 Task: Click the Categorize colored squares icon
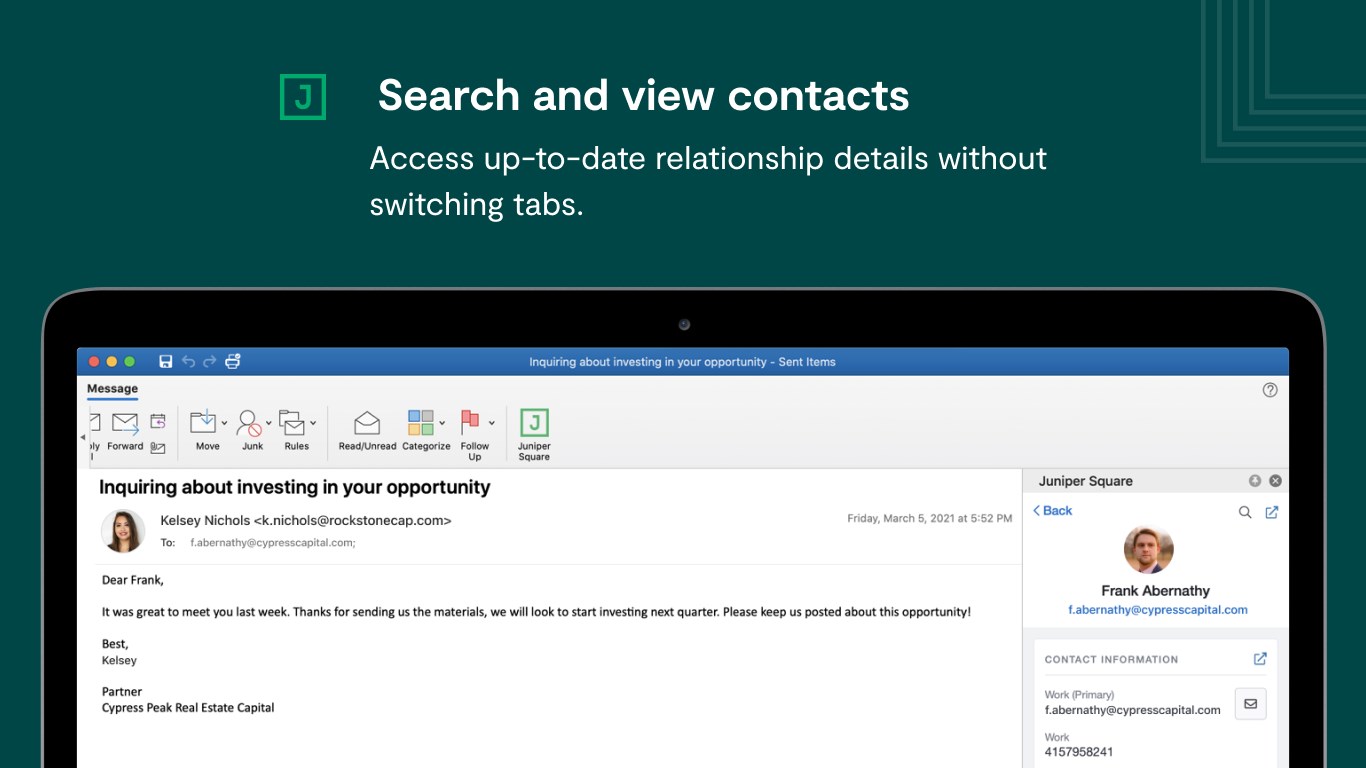[421, 422]
